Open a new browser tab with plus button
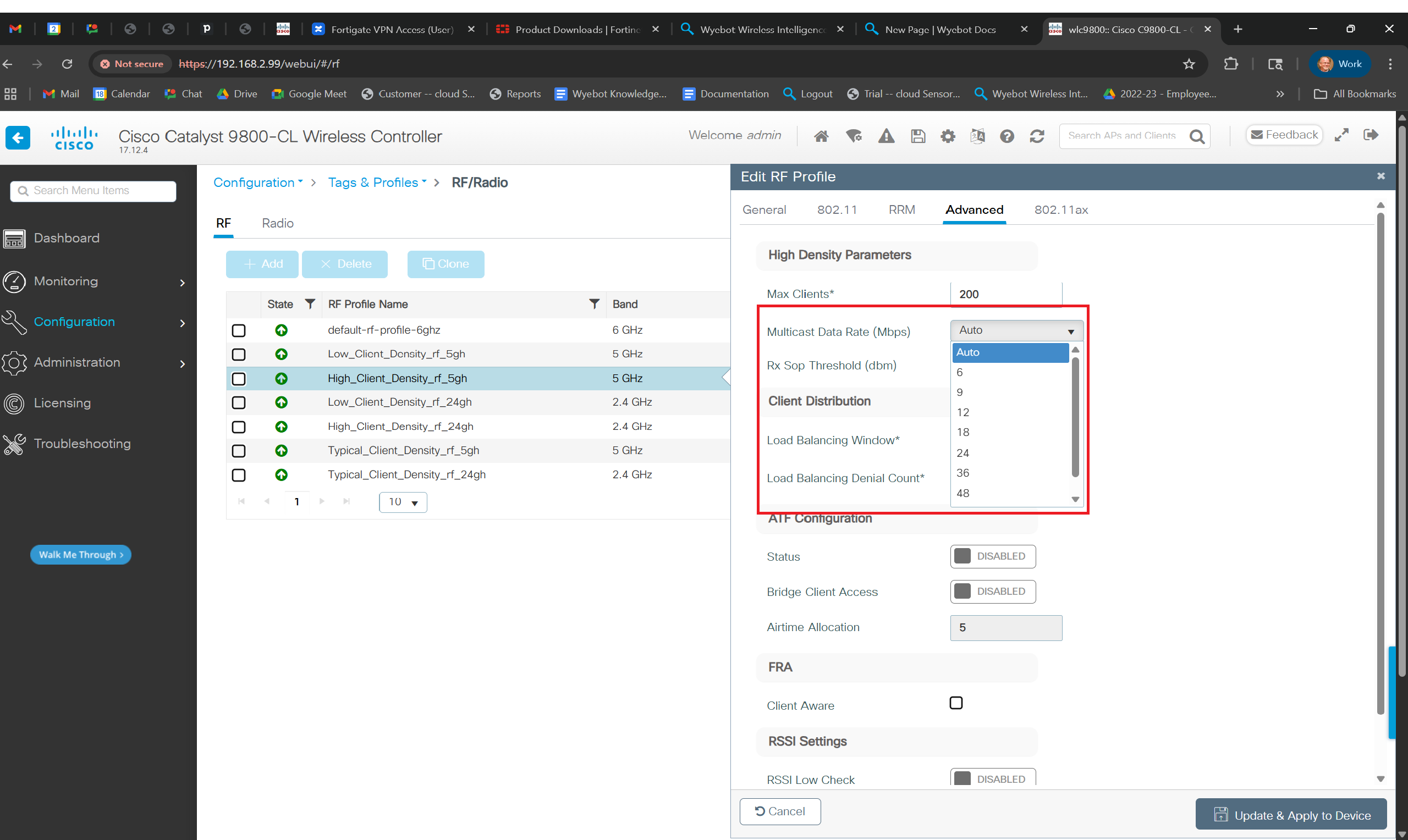 [1237, 29]
